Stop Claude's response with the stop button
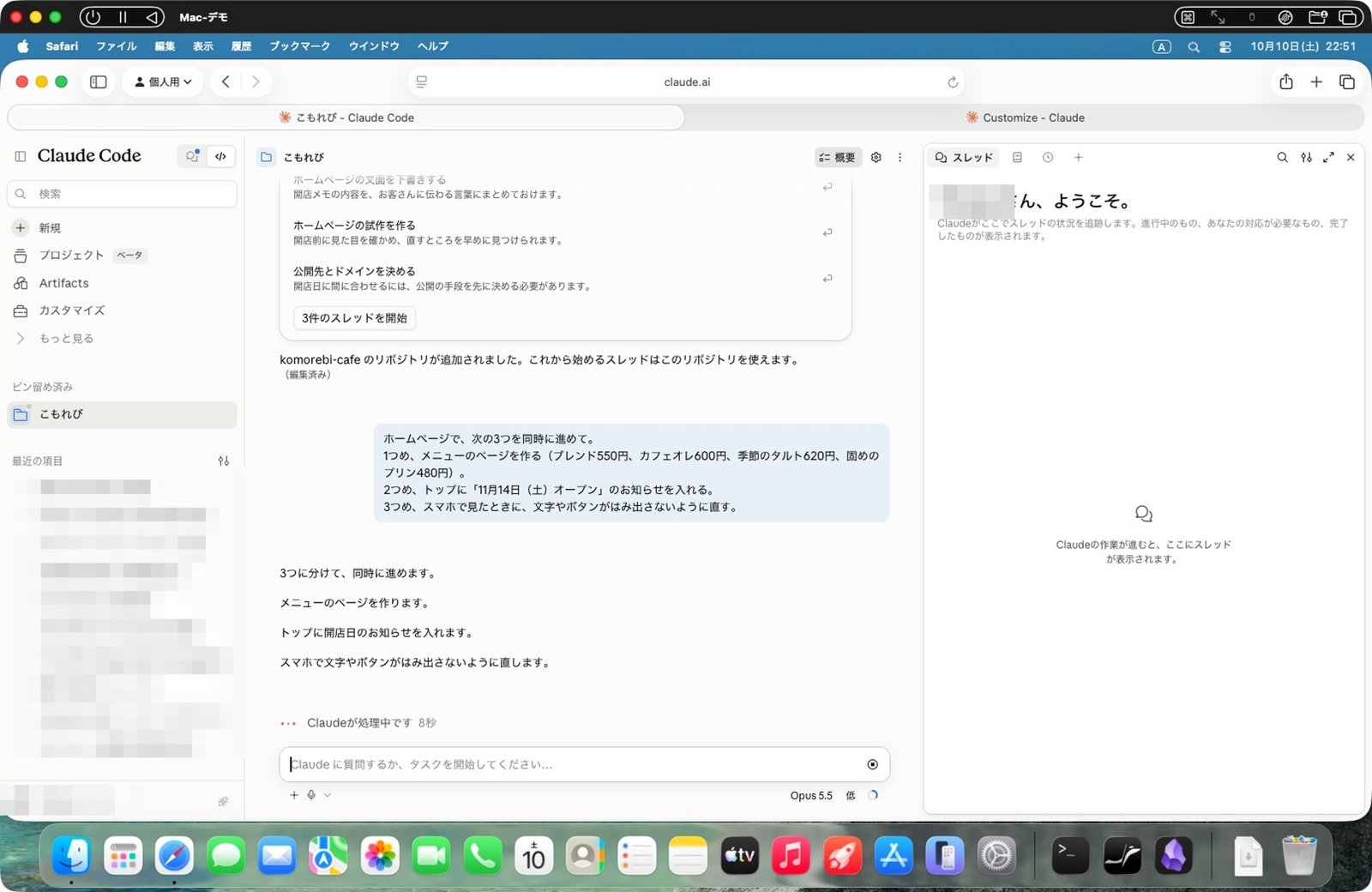The width and height of the screenshot is (1372, 892). tap(872, 764)
